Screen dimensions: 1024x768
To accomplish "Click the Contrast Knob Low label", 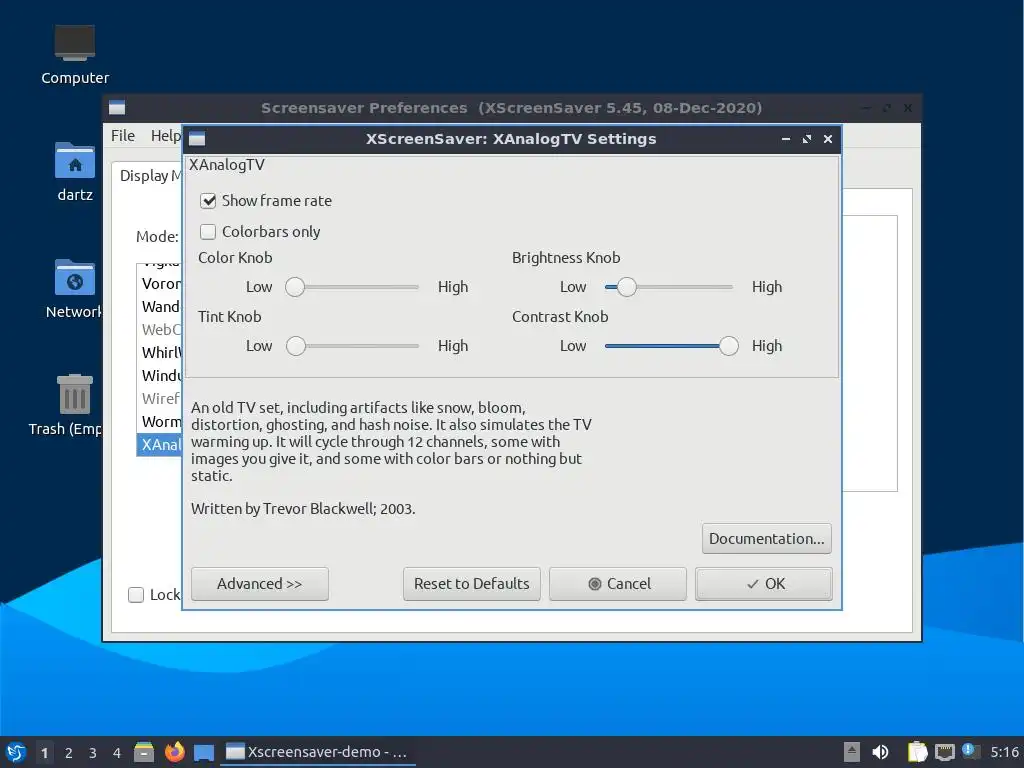I will coord(573,345).
